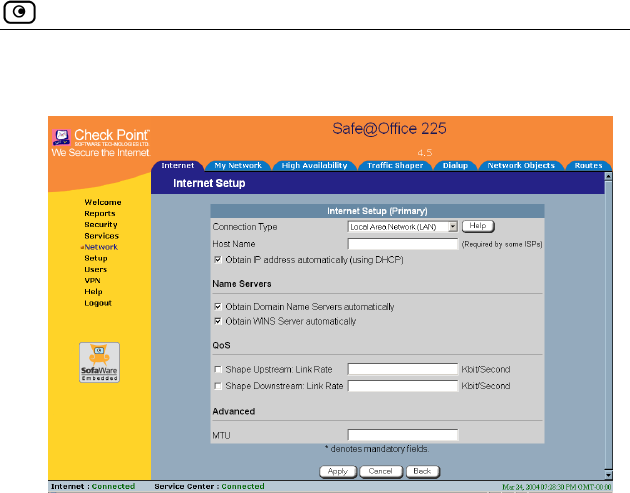Click the Shape Upstream rate input field
Screen dimensions: 630x493
point(403,369)
